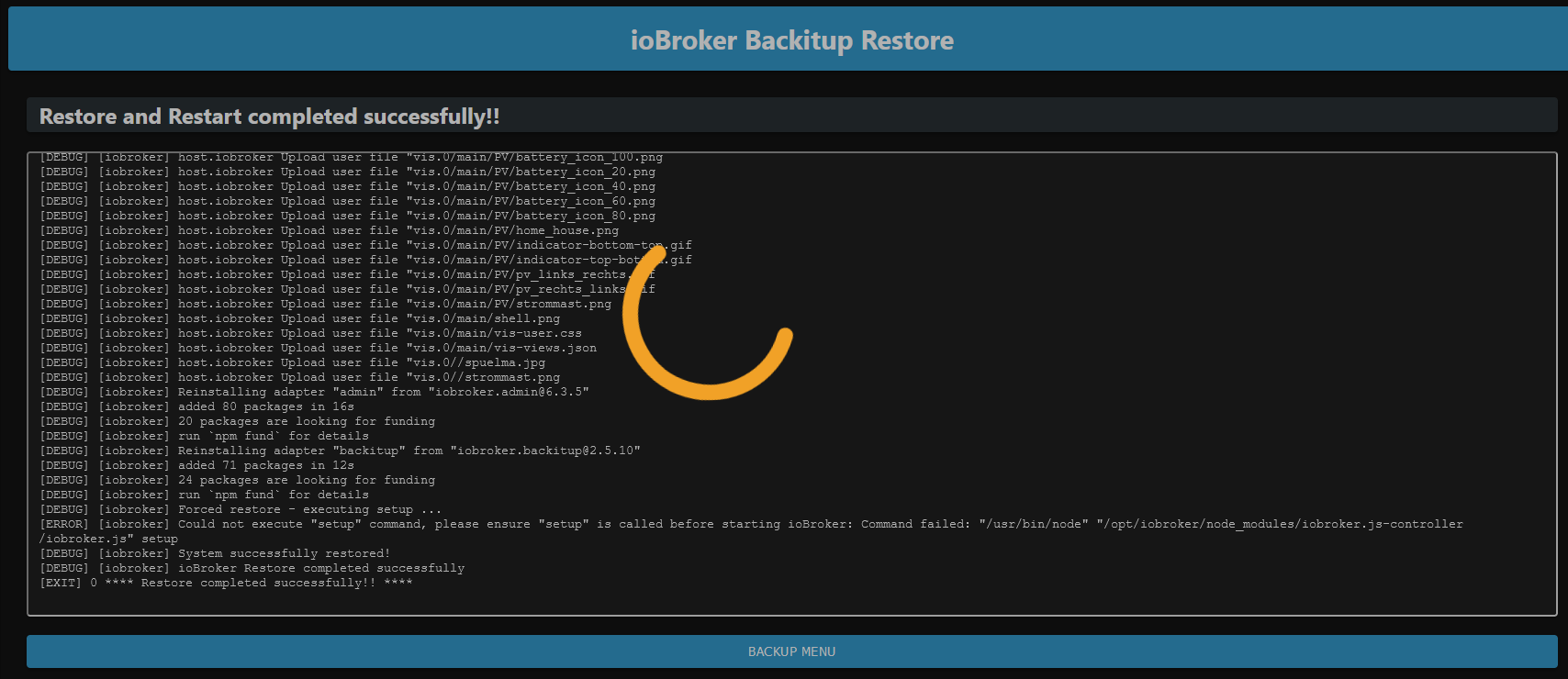This screenshot has width=1568, height=679.
Task: Click the orange loading spinner
Action: point(708,322)
